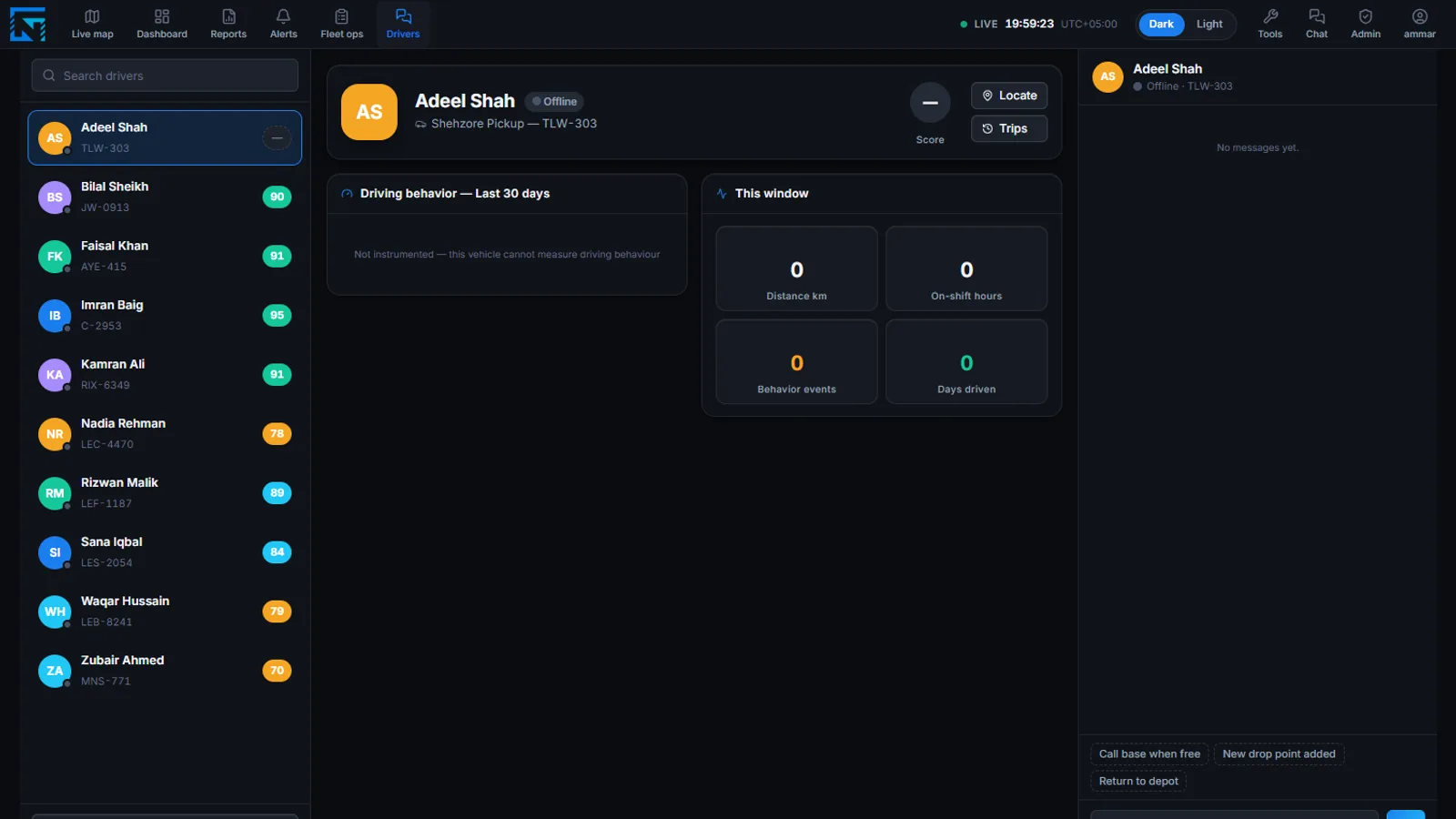Insert quick reply Return to depot
The width and height of the screenshot is (1456, 819).
[x=1137, y=781]
